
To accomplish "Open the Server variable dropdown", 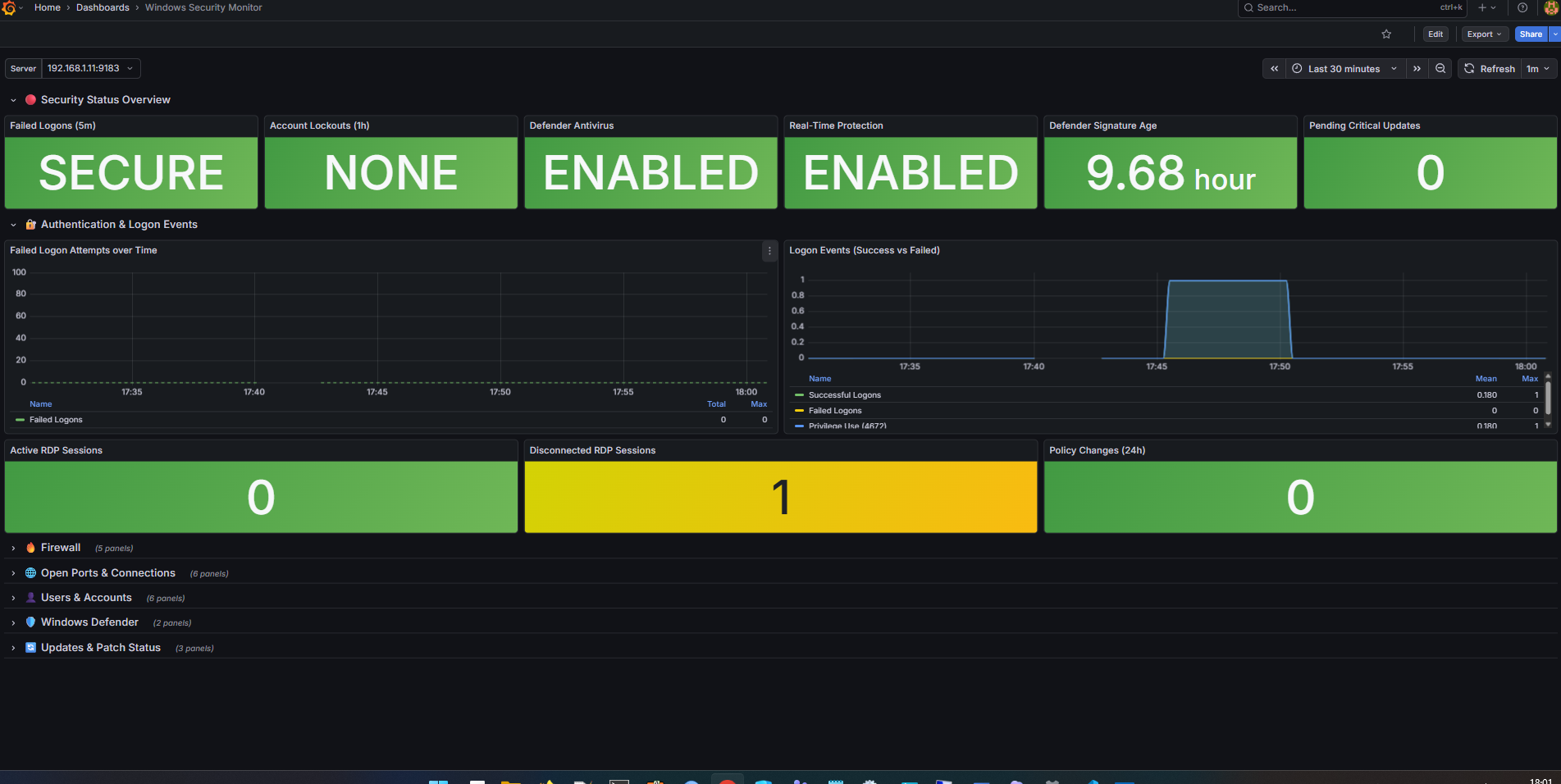I will pos(90,69).
